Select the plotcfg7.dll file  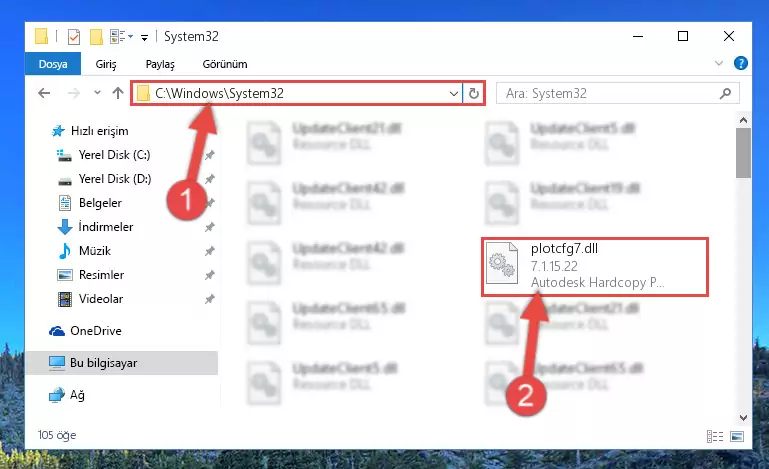click(595, 266)
